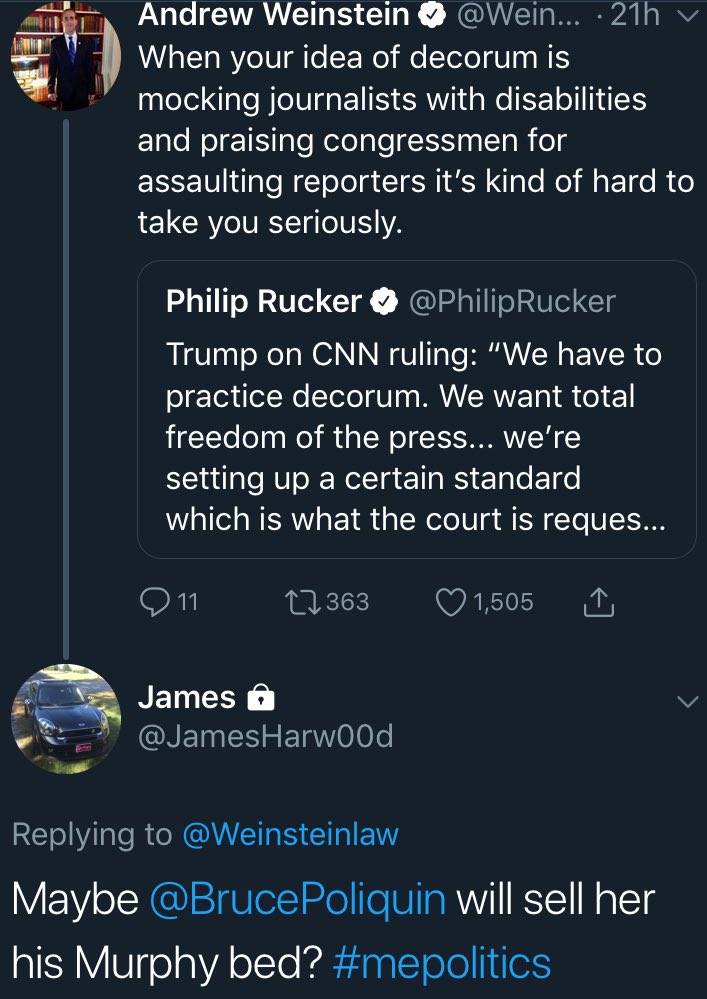
Task: Tap the James display name
Action: click(x=187, y=697)
